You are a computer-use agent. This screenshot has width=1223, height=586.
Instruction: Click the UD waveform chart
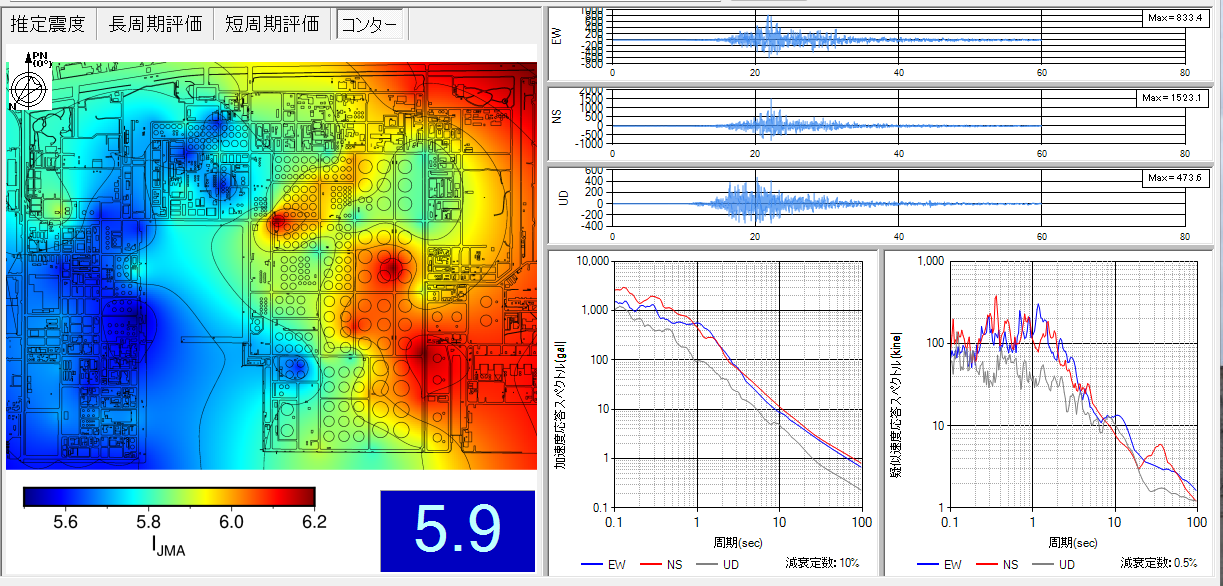coord(897,203)
